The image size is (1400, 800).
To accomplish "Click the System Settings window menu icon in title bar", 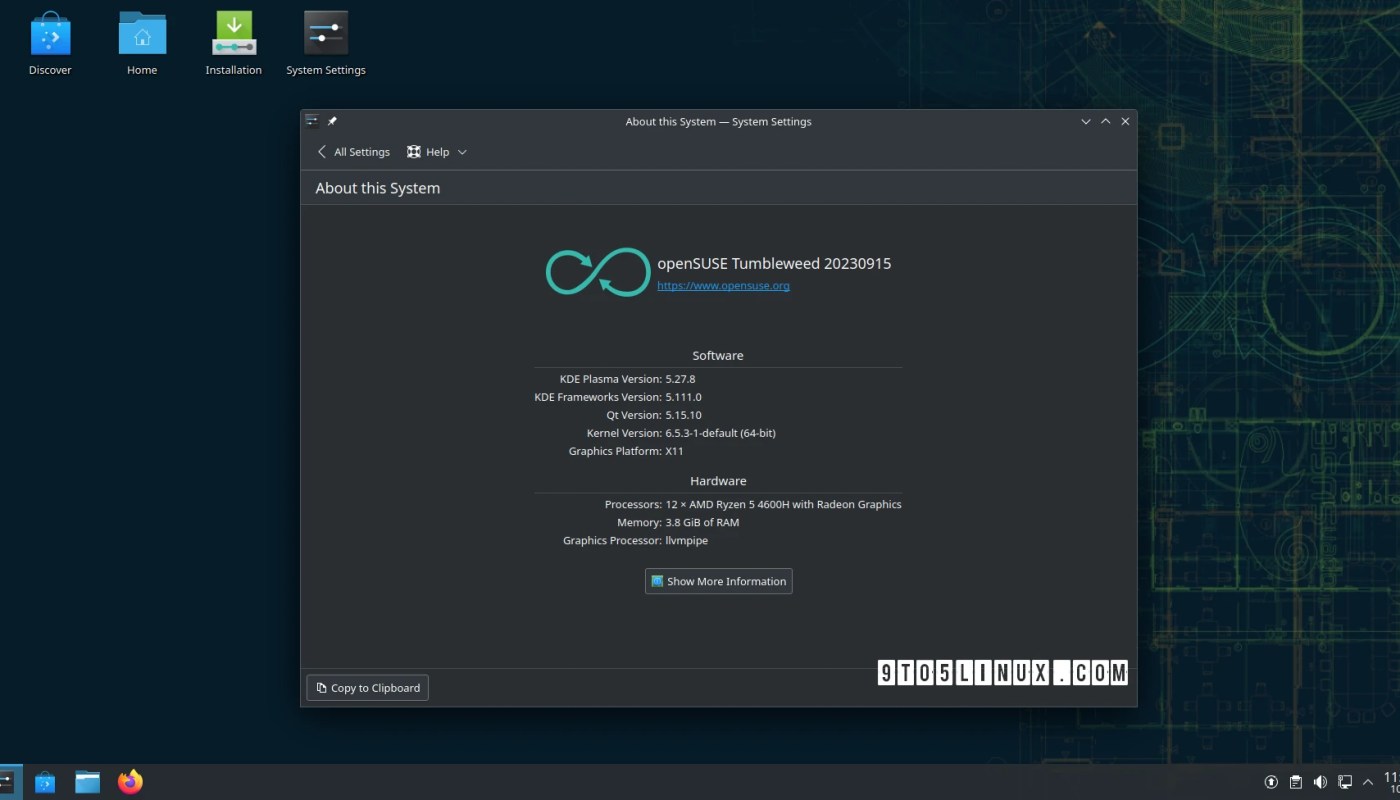I will (x=312, y=121).
